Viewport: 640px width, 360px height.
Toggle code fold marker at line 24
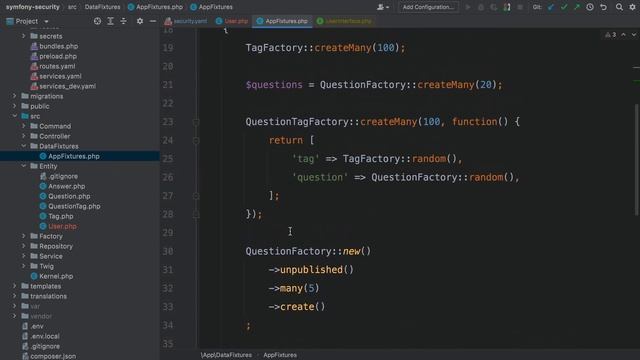click(x=196, y=140)
